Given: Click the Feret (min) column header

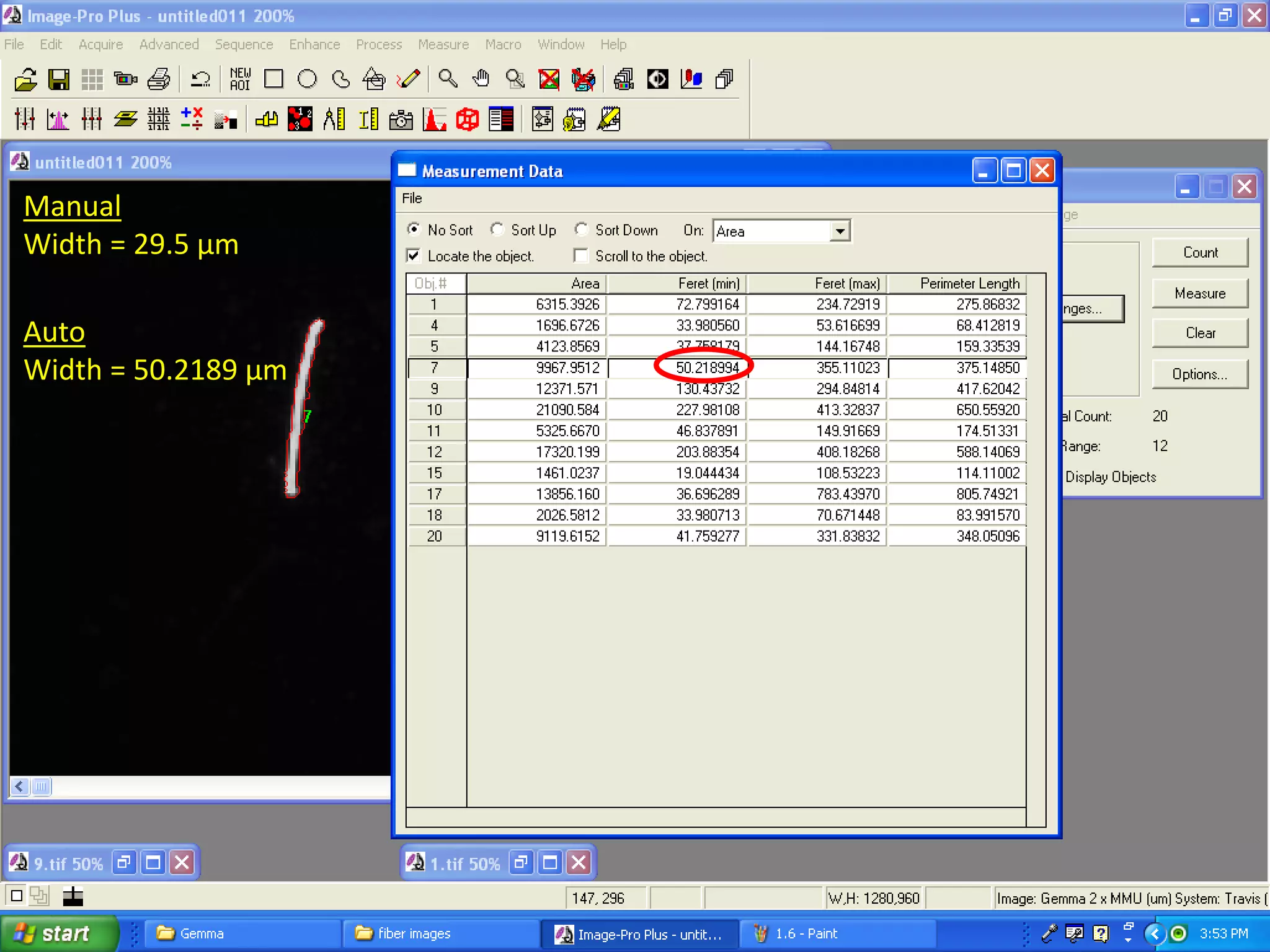Looking at the screenshot, I should tap(677, 284).
